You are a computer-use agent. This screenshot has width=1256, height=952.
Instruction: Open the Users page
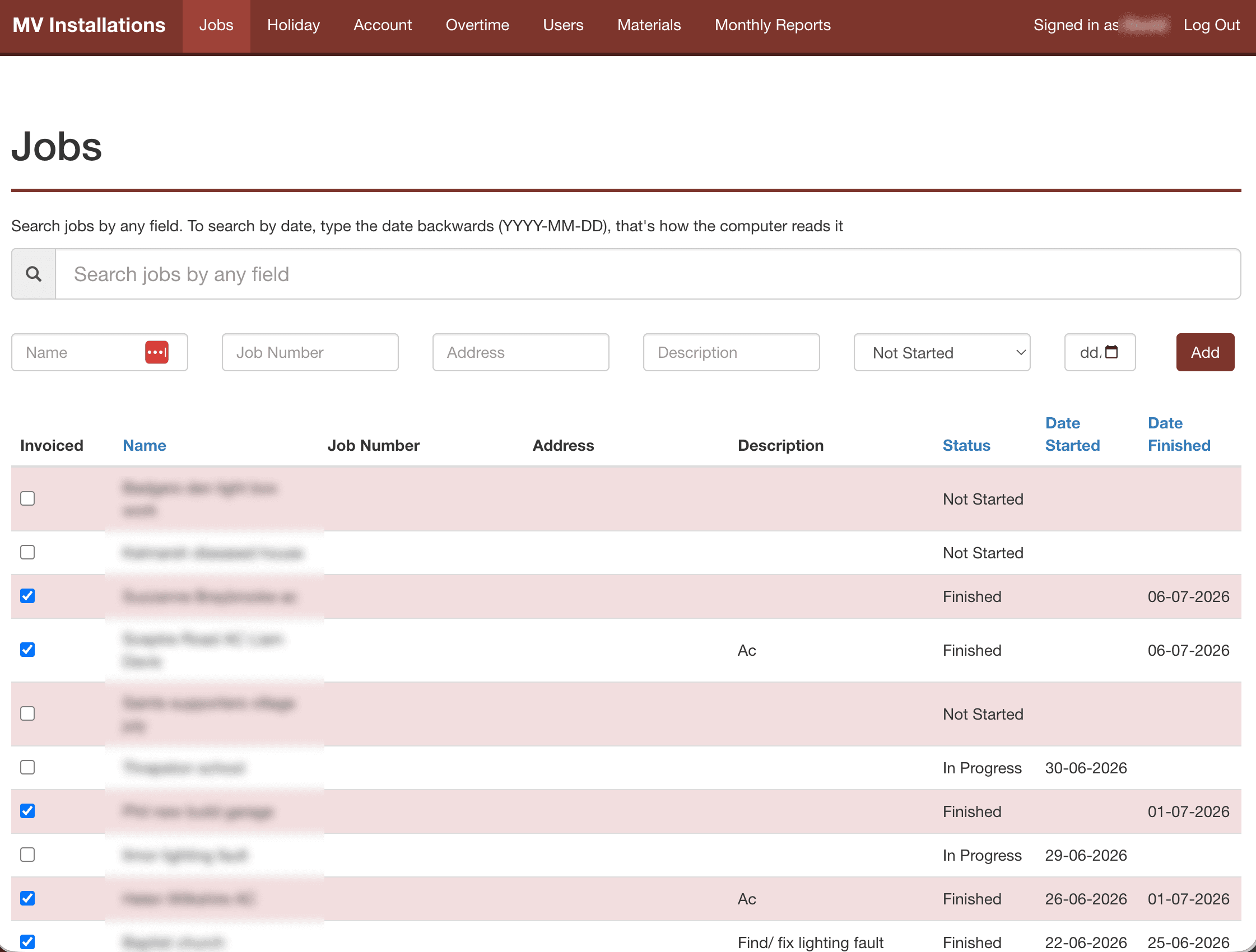click(x=562, y=26)
